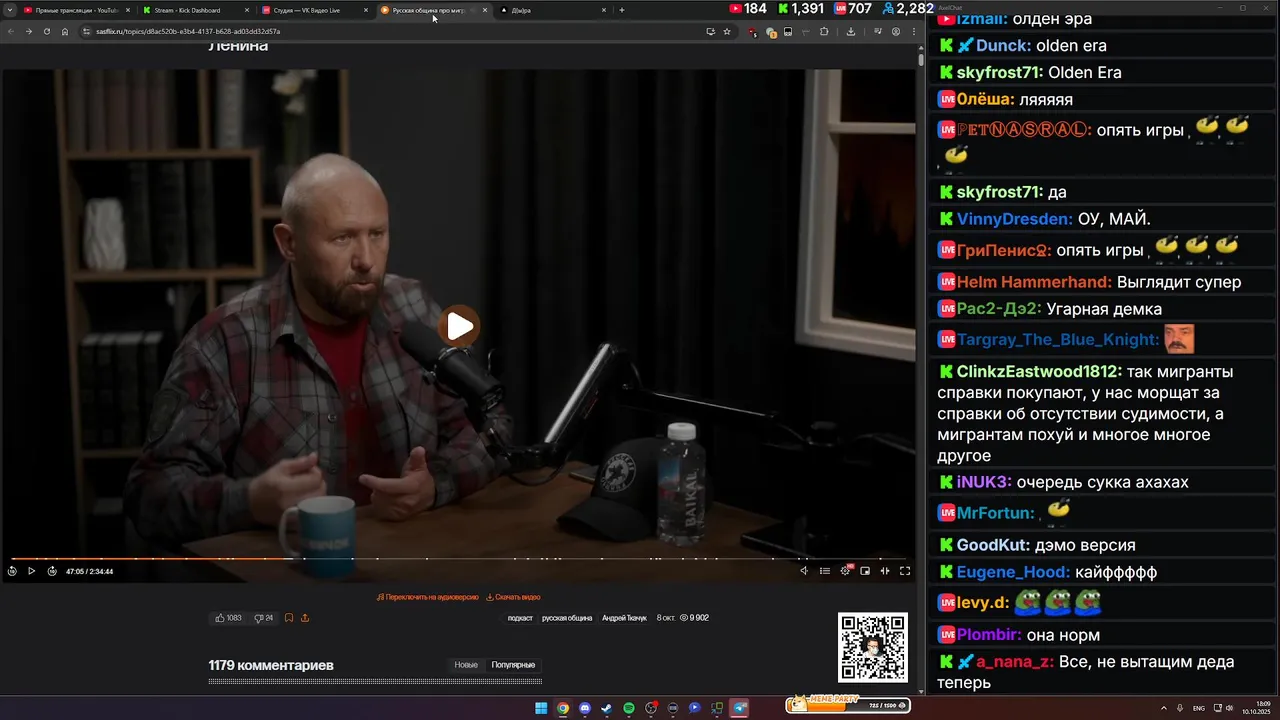Screen dimensions: 1280x720
Task: Open a new browser tab
Action: tap(622, 10)
